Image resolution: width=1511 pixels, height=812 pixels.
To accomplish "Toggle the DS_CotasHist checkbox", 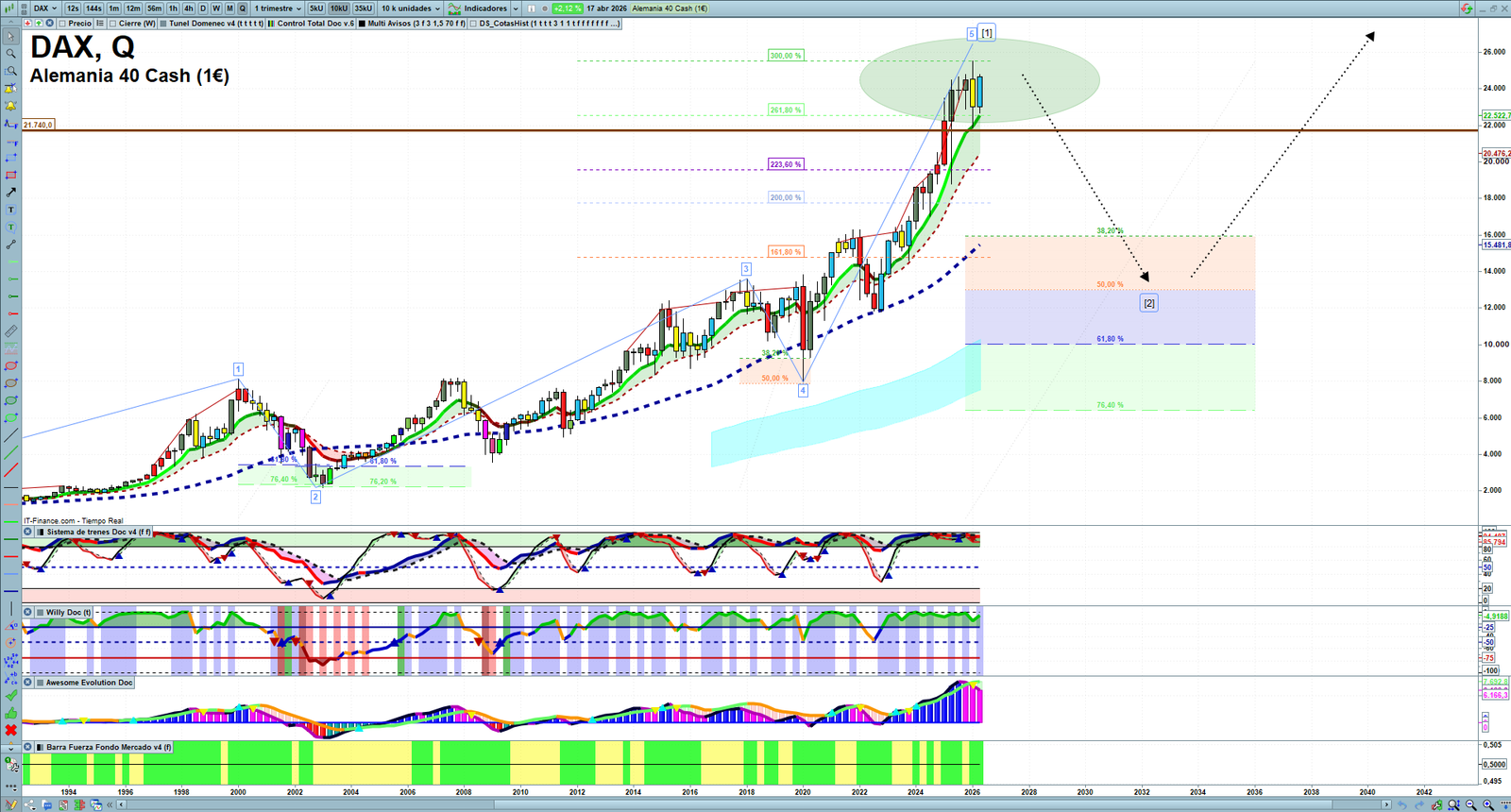I will point(473,24).
